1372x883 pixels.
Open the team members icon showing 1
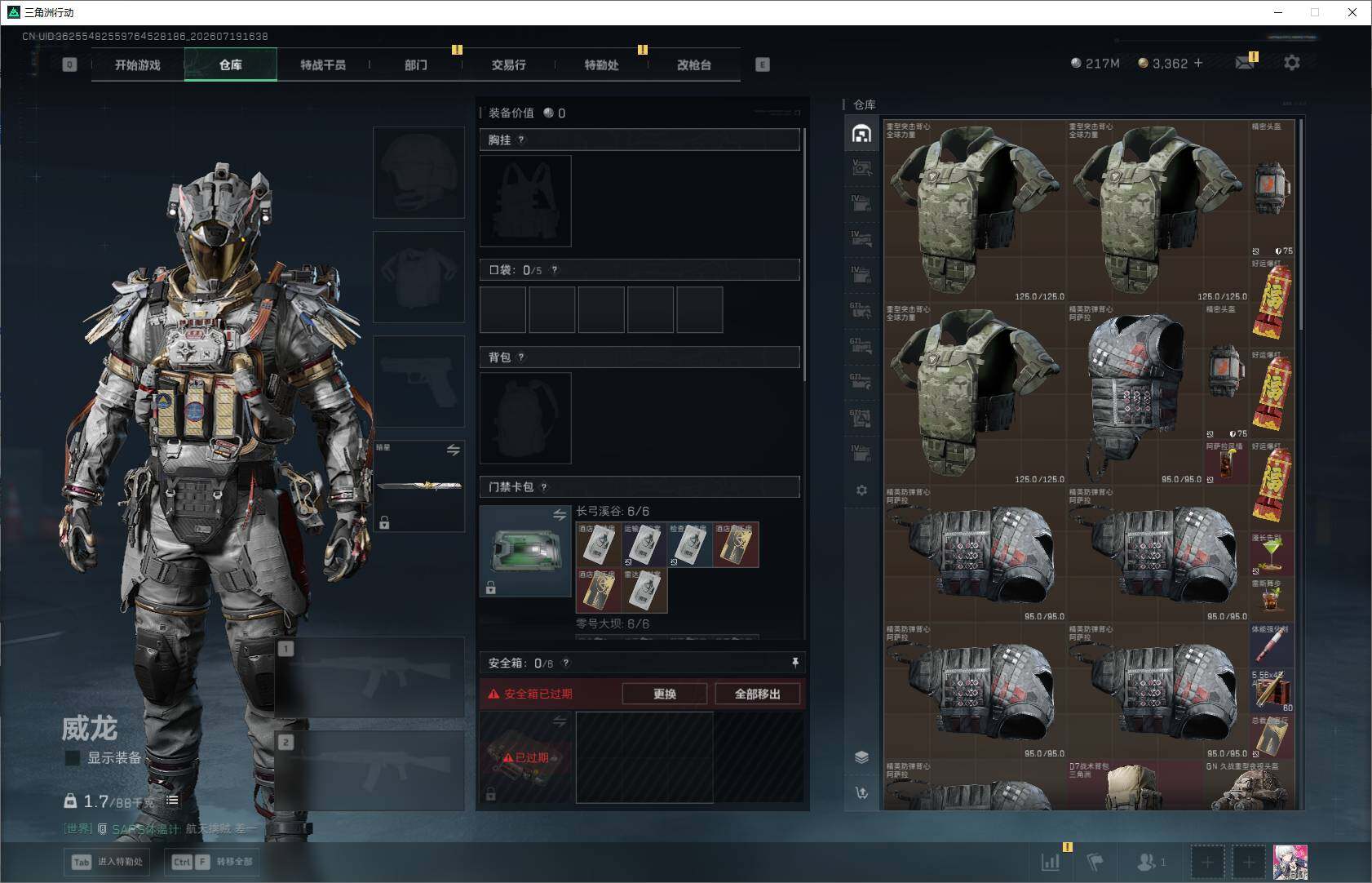coord(1150,861)
